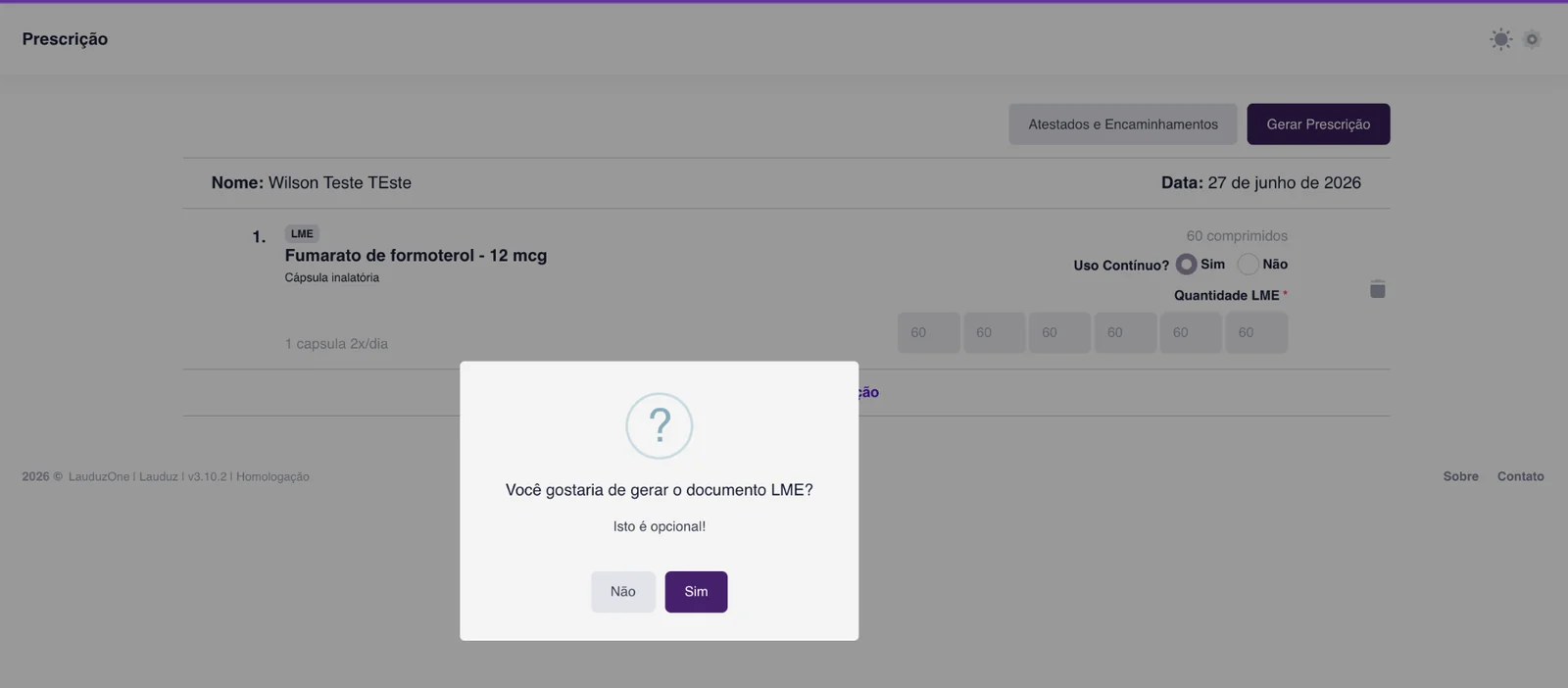The image size is (1568, 688).
Task: Click the Prescrição page title
Action: click(x=65, y=39)
